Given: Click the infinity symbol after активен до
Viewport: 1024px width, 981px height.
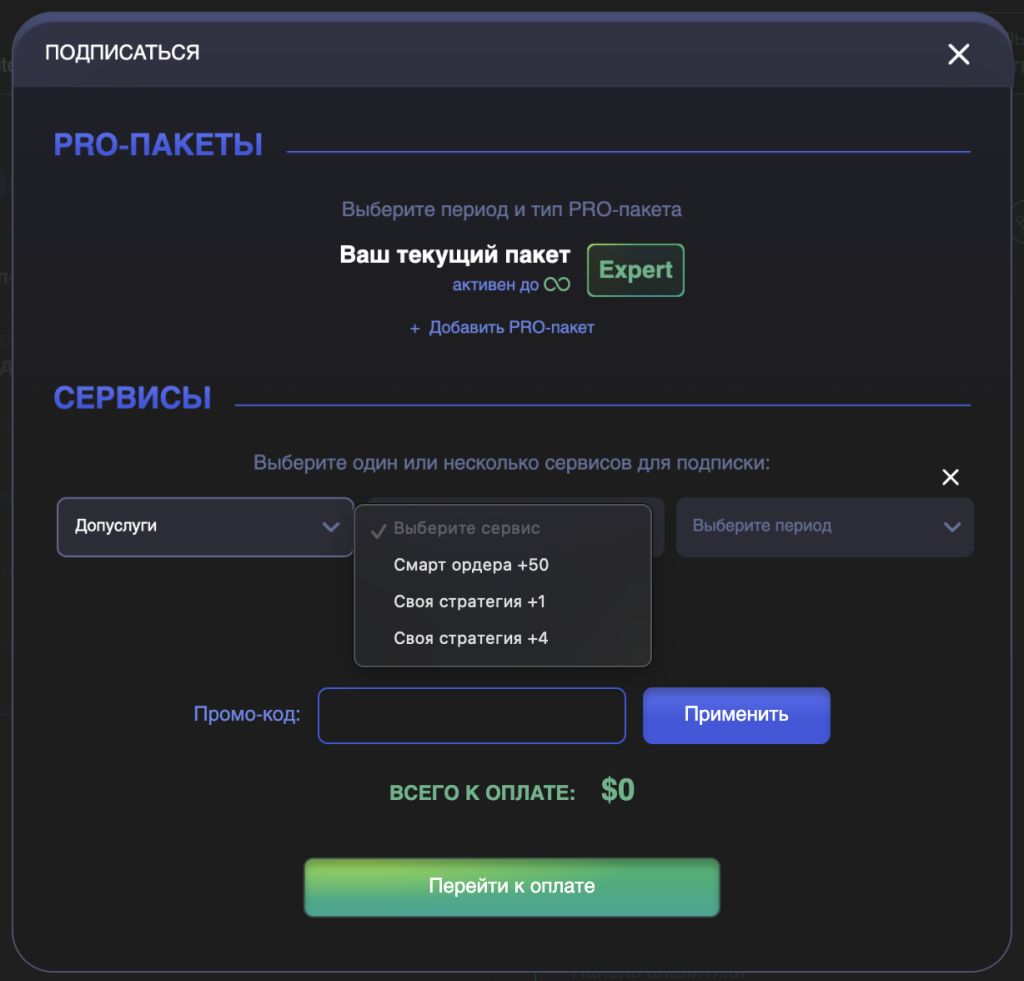Looking at the screenshot, I should point(557,285).
